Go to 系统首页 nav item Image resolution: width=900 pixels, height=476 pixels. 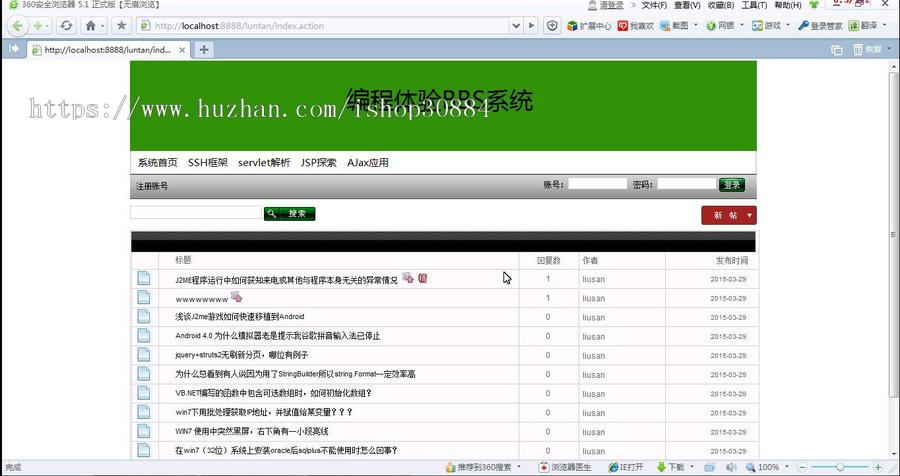point(157,162)
